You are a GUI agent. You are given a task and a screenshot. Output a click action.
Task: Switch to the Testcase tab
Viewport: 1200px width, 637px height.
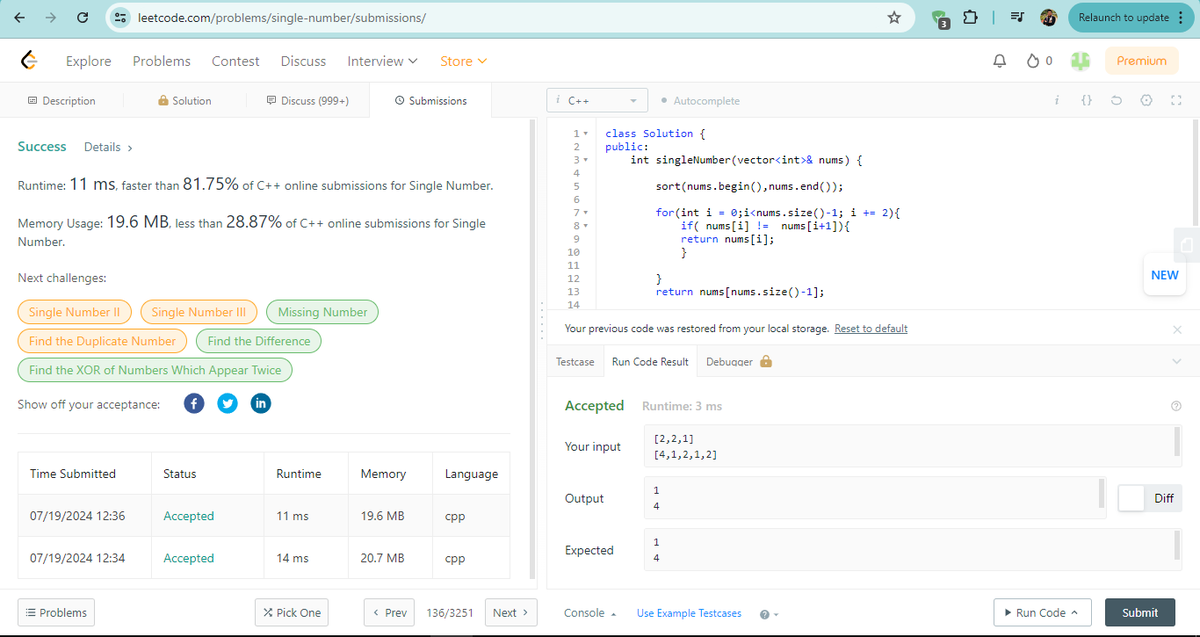(x=575, y=362)
